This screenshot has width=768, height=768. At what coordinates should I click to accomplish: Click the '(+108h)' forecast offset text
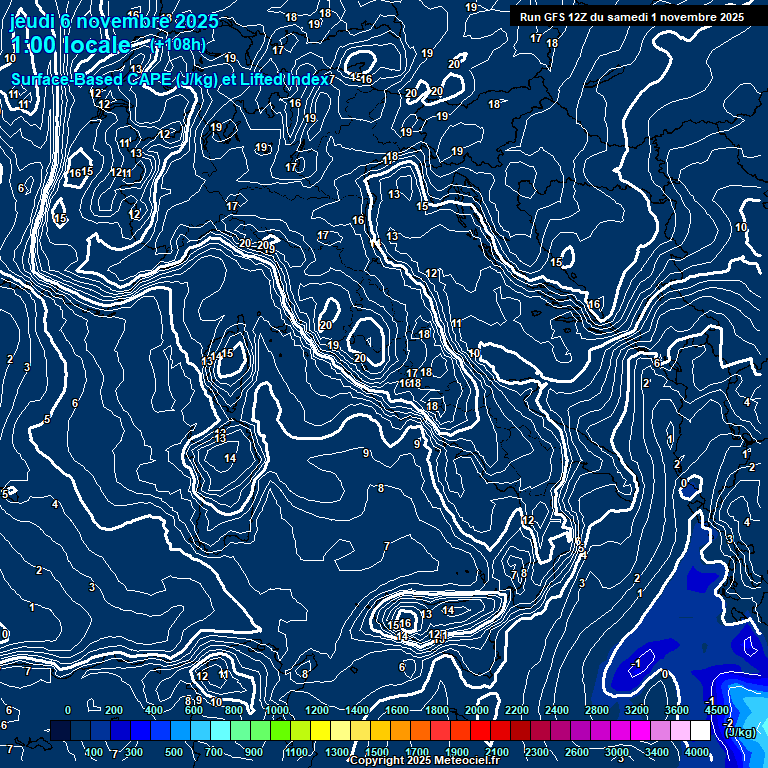tap(178, 45)
